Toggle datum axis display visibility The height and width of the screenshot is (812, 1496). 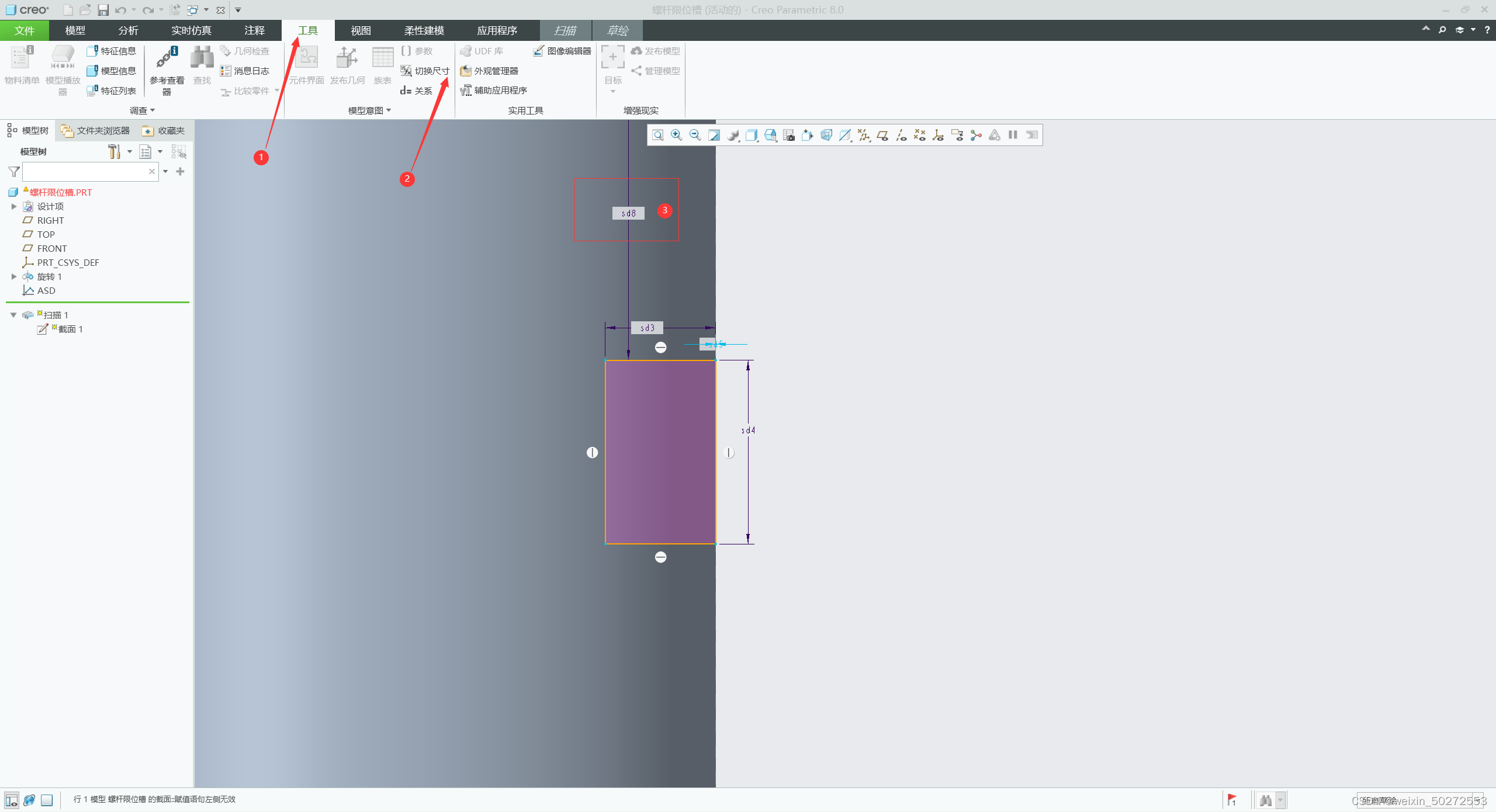tap(901, 136)
